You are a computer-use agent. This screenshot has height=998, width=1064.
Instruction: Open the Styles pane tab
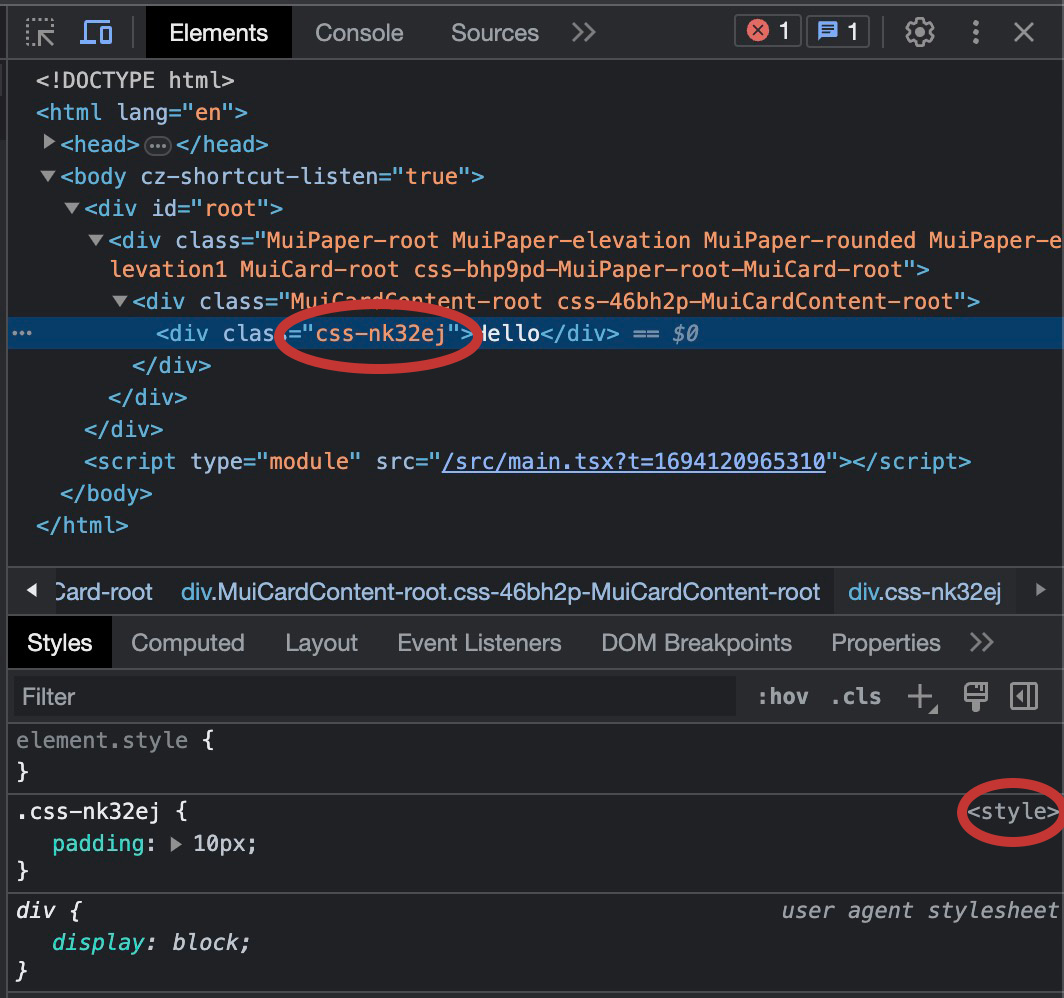click(x=60, y=642)
